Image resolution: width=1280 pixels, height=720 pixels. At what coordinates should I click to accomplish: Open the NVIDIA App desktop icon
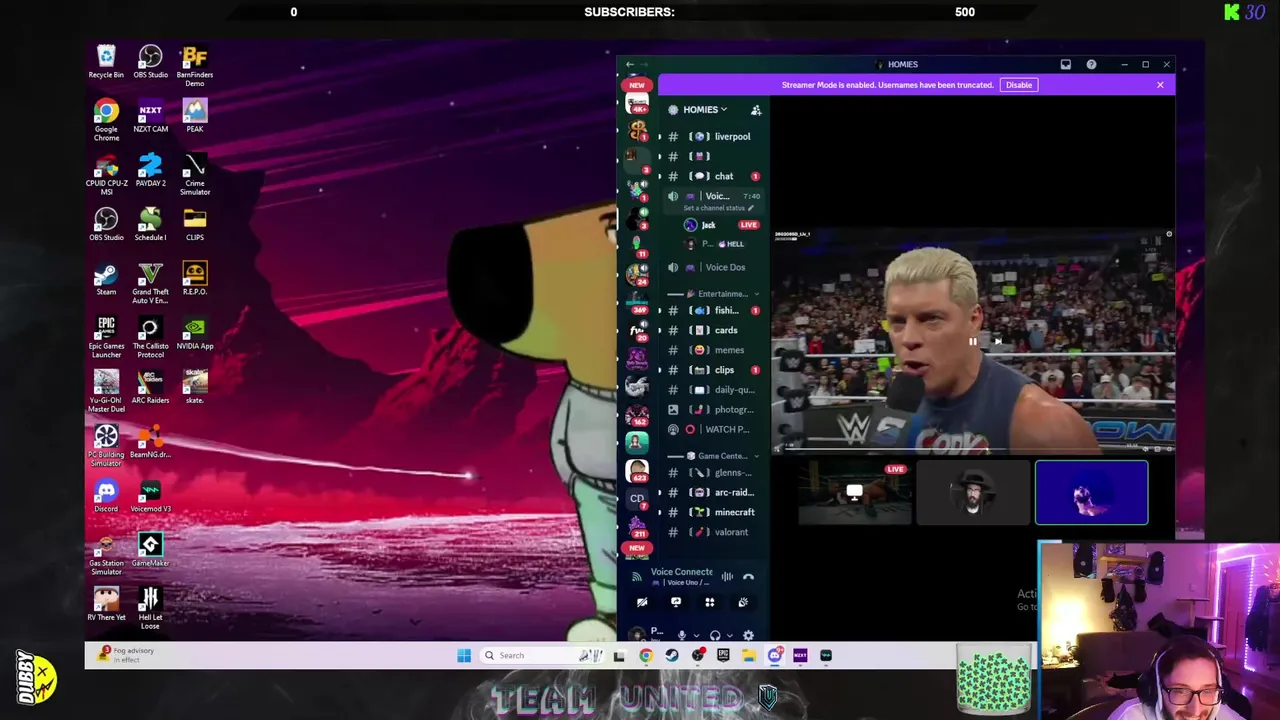point(195,333)
